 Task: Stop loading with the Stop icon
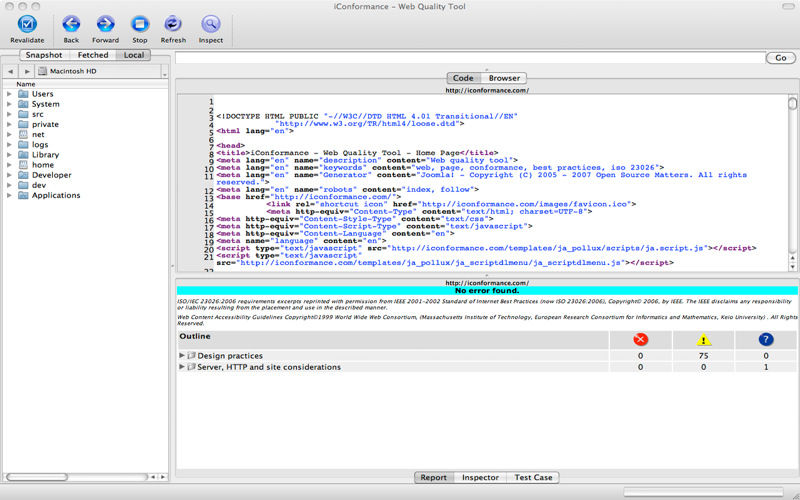tap(139, 24)
